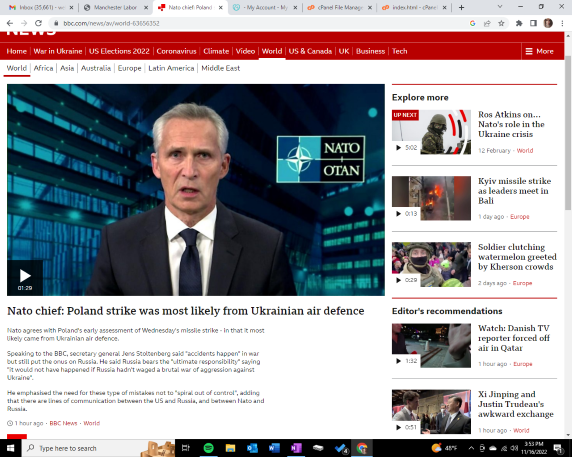Select Middle East sub-navigation link

(220, 68)
